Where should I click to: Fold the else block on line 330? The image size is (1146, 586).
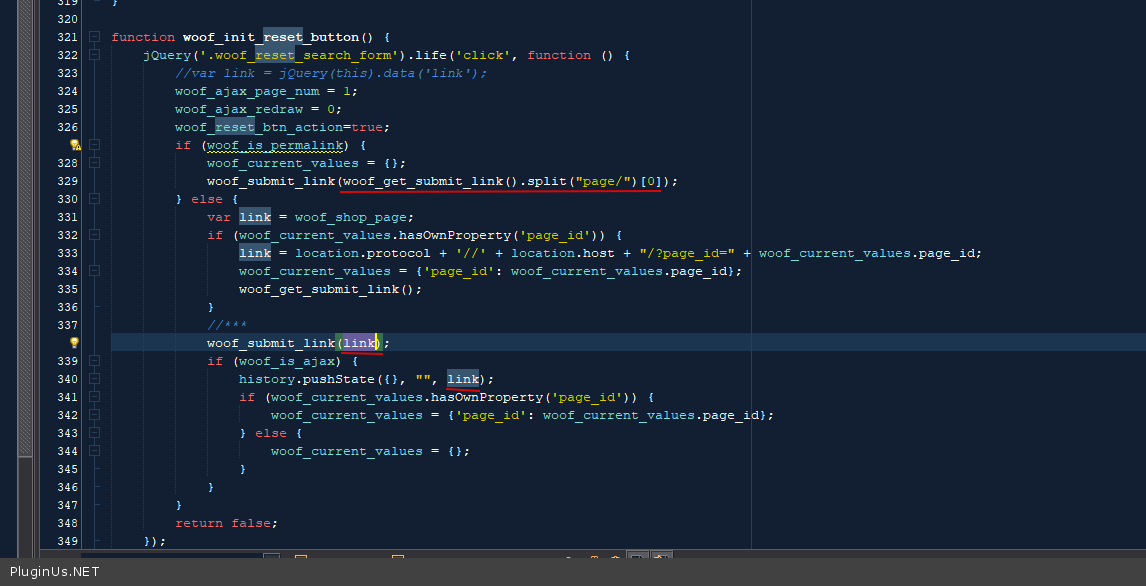click(x=94, y=199)
